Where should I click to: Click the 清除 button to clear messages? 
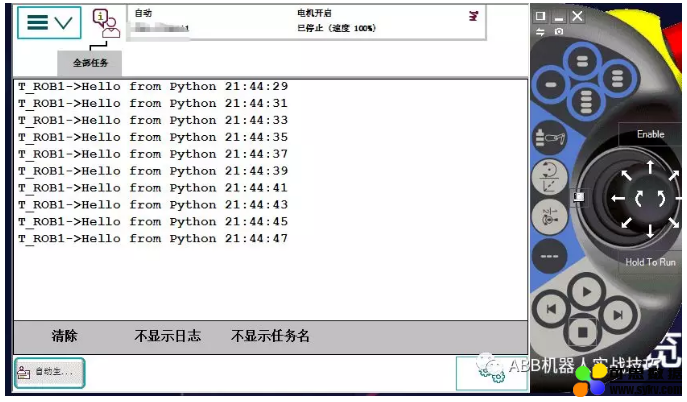point(64,336)
